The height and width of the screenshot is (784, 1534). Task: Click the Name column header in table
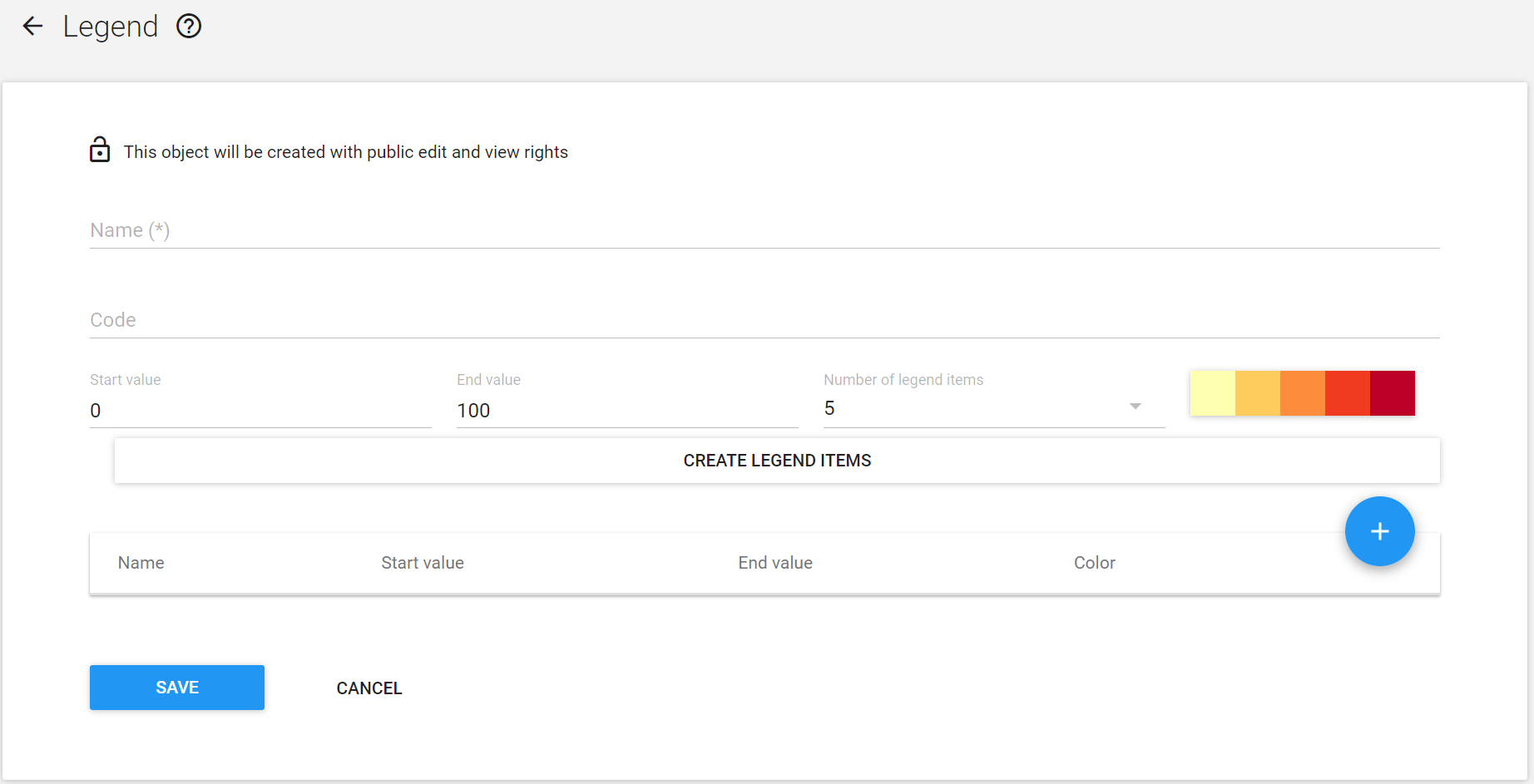click(x=141, y=563)
